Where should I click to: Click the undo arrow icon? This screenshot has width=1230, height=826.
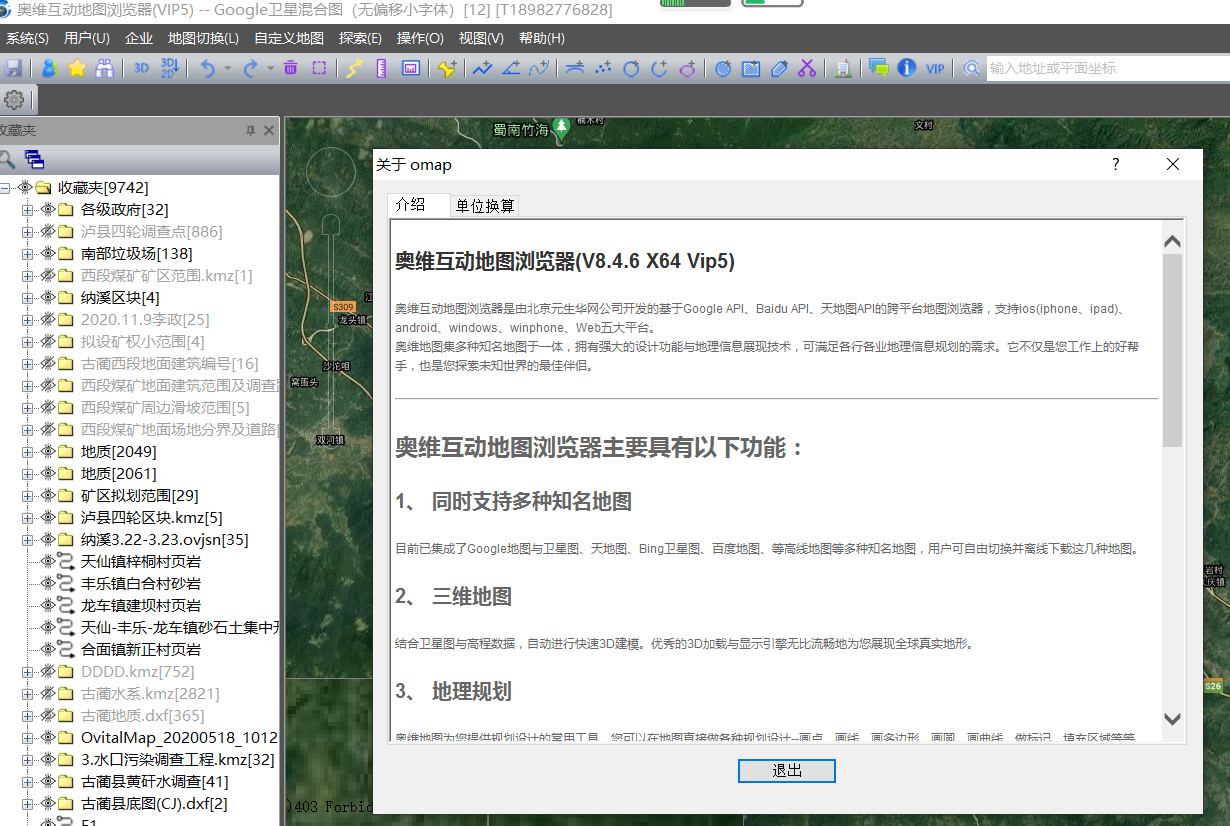(208, 68)
